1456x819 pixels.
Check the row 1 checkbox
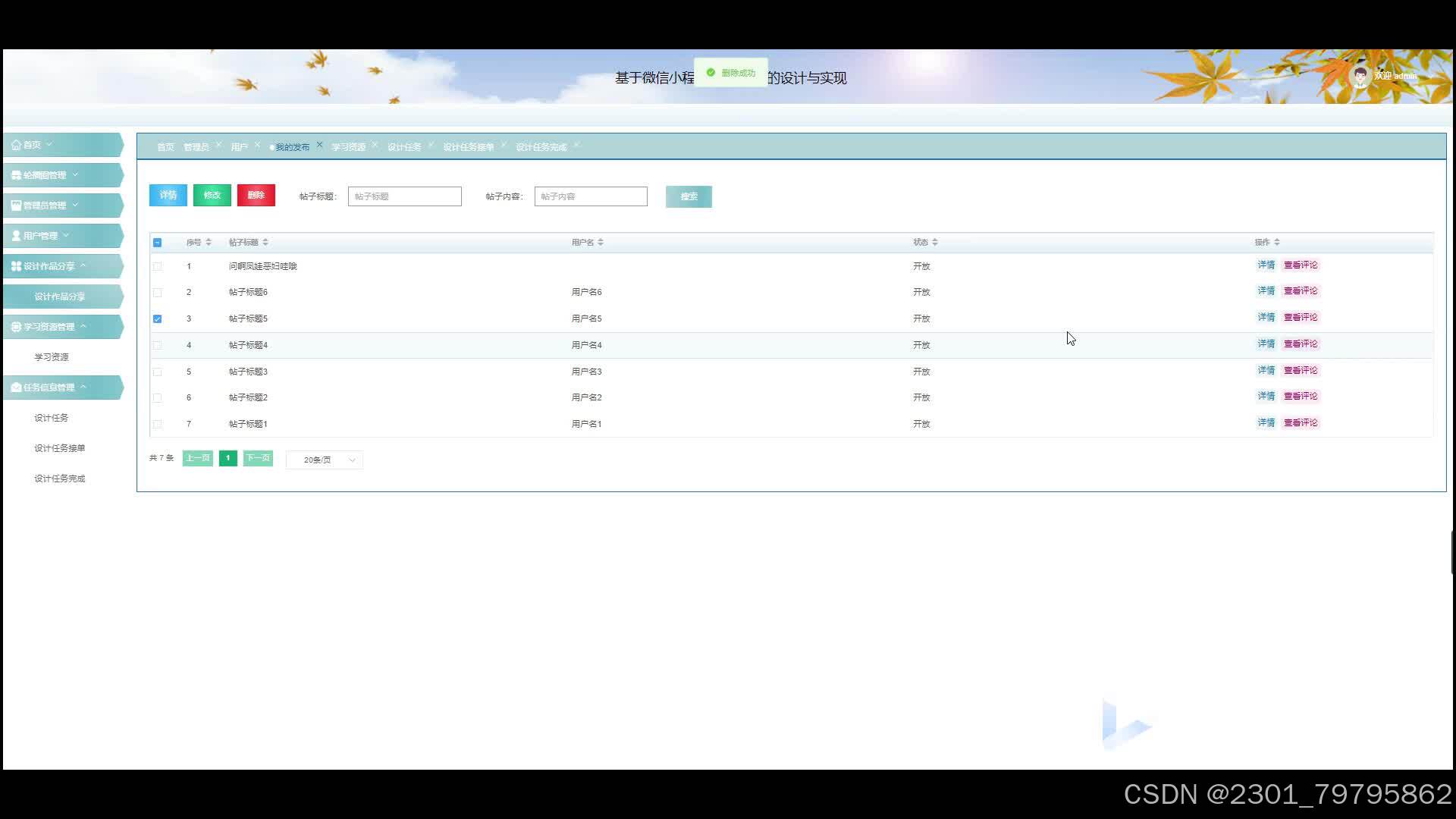pyautogui.click(x=157, y=267)
